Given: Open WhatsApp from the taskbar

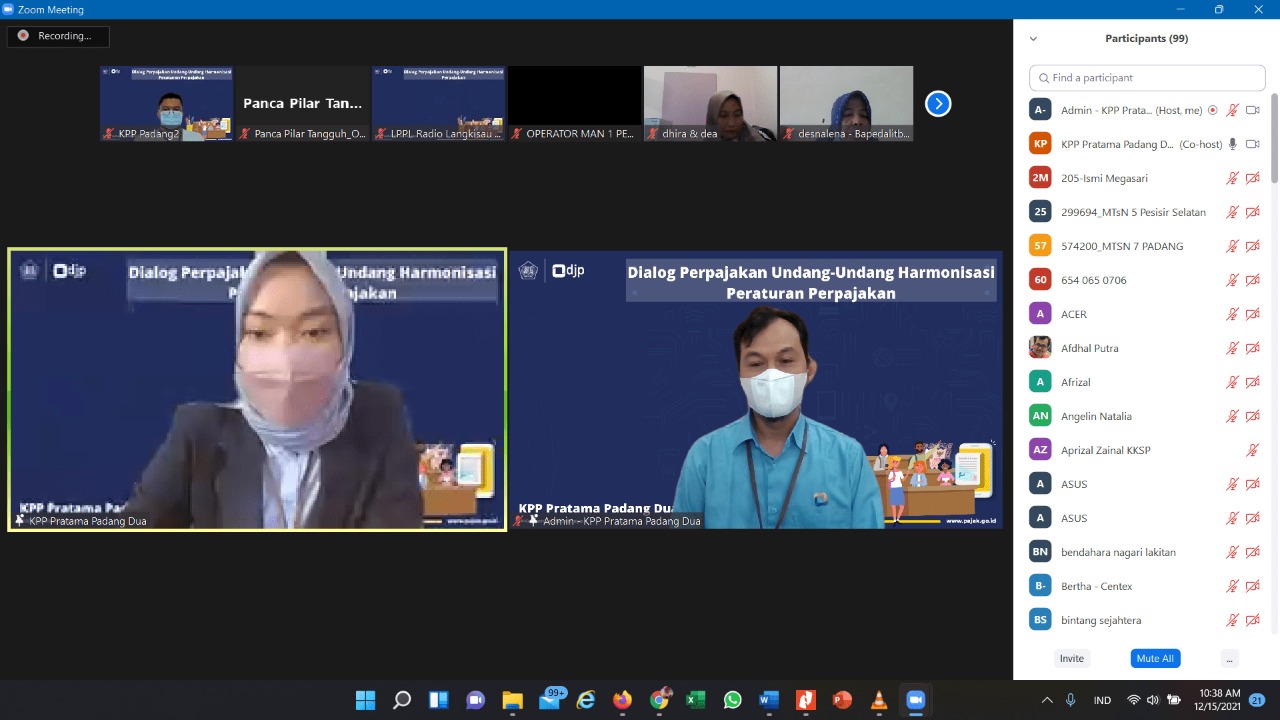Looking at the screenshot, I should tap(732, 700).
